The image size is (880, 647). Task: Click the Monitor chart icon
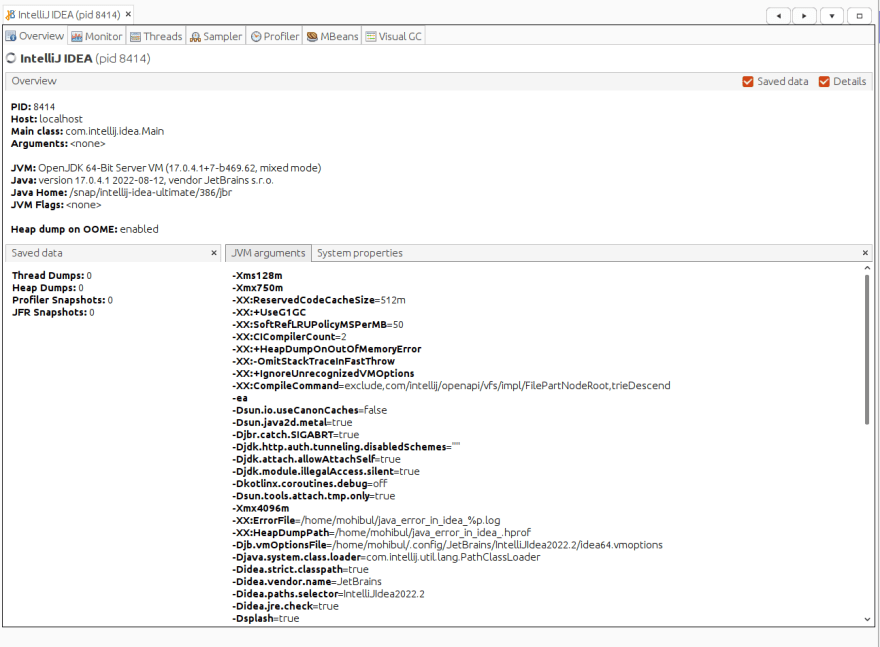pos(77,37)
